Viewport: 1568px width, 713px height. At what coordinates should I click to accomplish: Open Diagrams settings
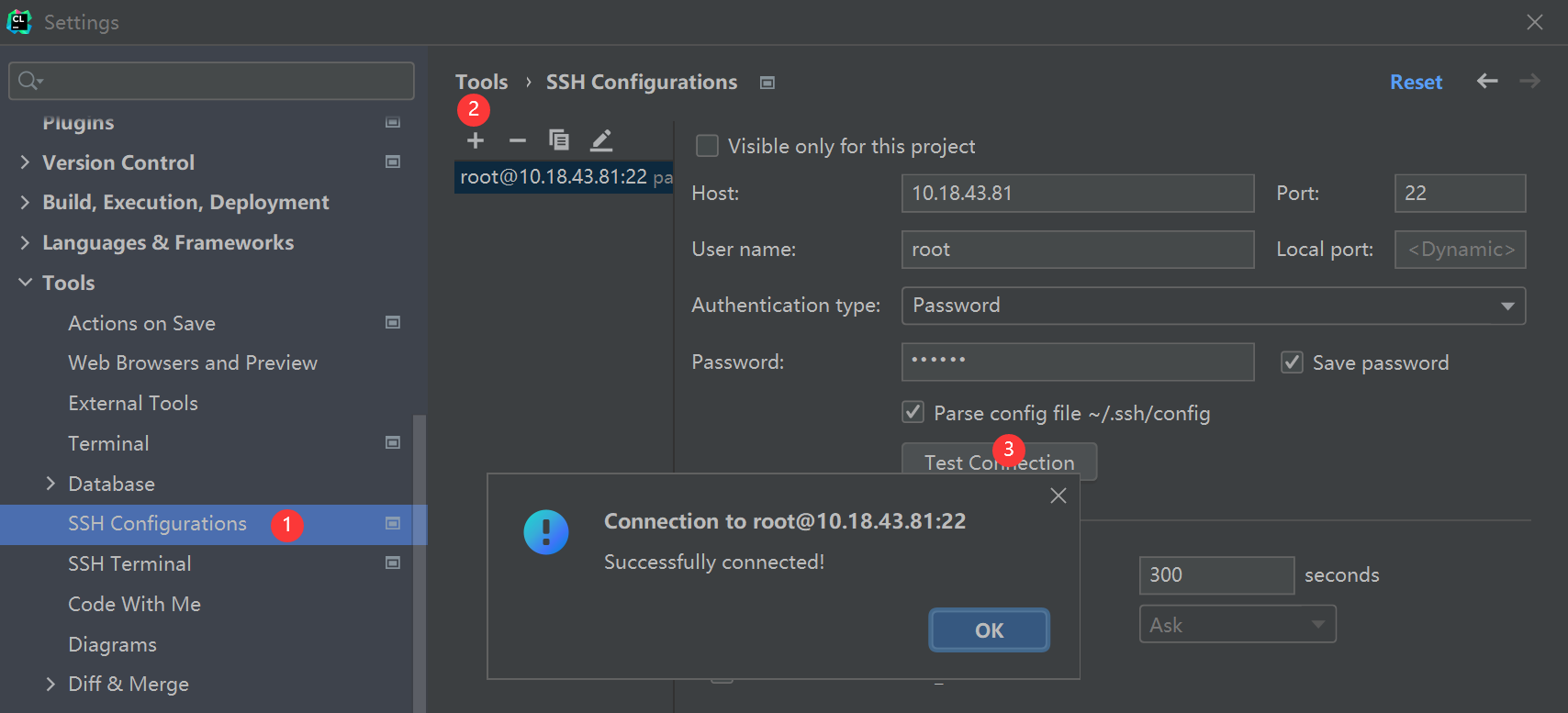112,644
